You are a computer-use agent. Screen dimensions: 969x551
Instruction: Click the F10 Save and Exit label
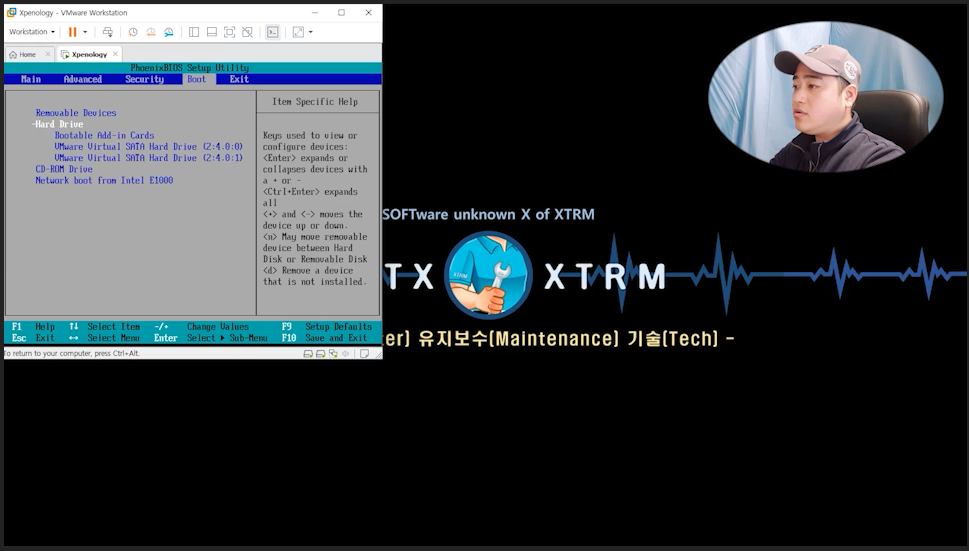[324, 338]
